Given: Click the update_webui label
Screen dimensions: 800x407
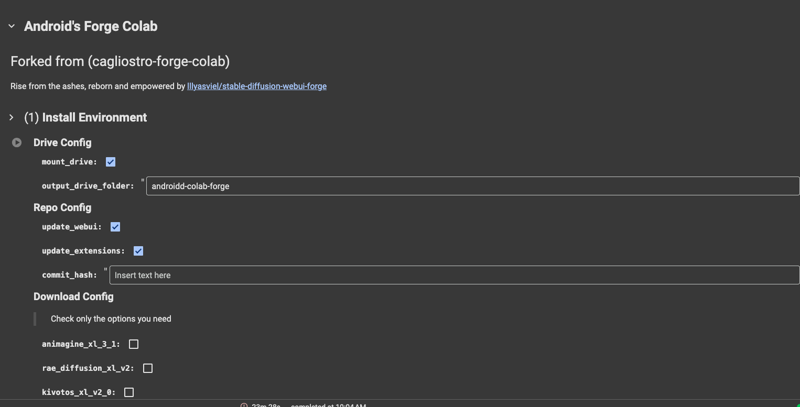Looking at the screenshot, I should [72, 226].
